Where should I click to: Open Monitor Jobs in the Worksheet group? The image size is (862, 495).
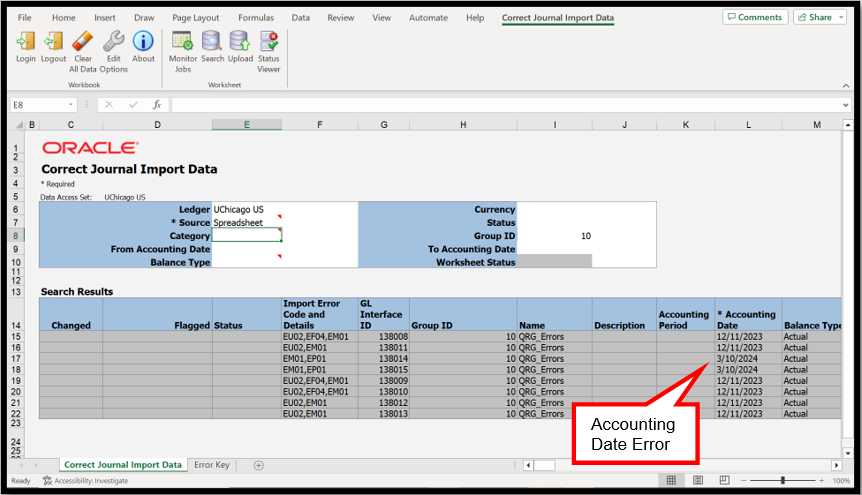183,41
